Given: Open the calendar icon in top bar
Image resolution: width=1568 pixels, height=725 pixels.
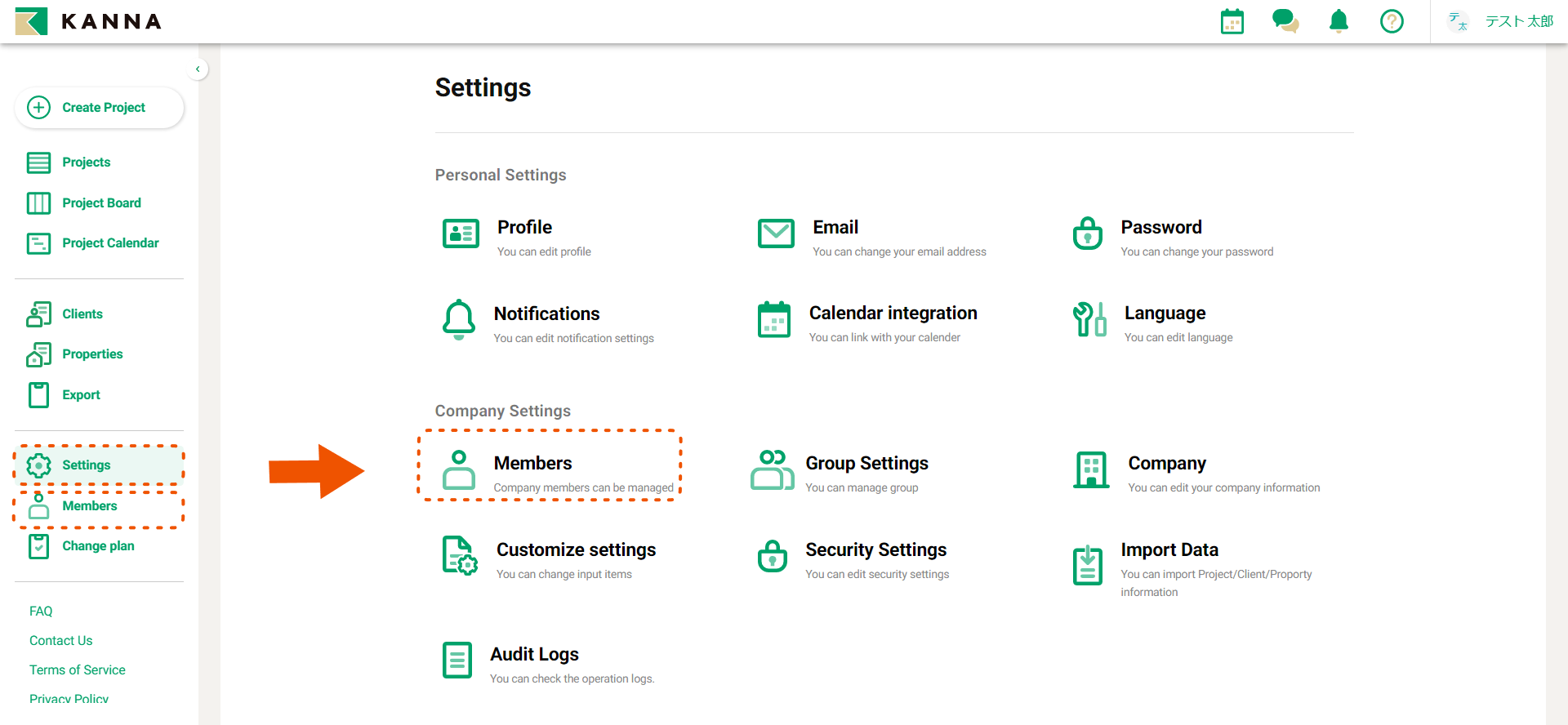Looking at the screenshot, I should [x=1232, y=21].
